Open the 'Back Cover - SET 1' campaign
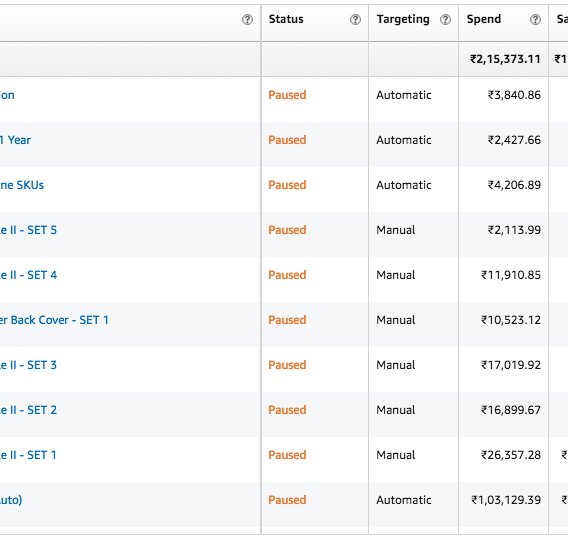The image size is (568, 540). (x=54, y=320)
